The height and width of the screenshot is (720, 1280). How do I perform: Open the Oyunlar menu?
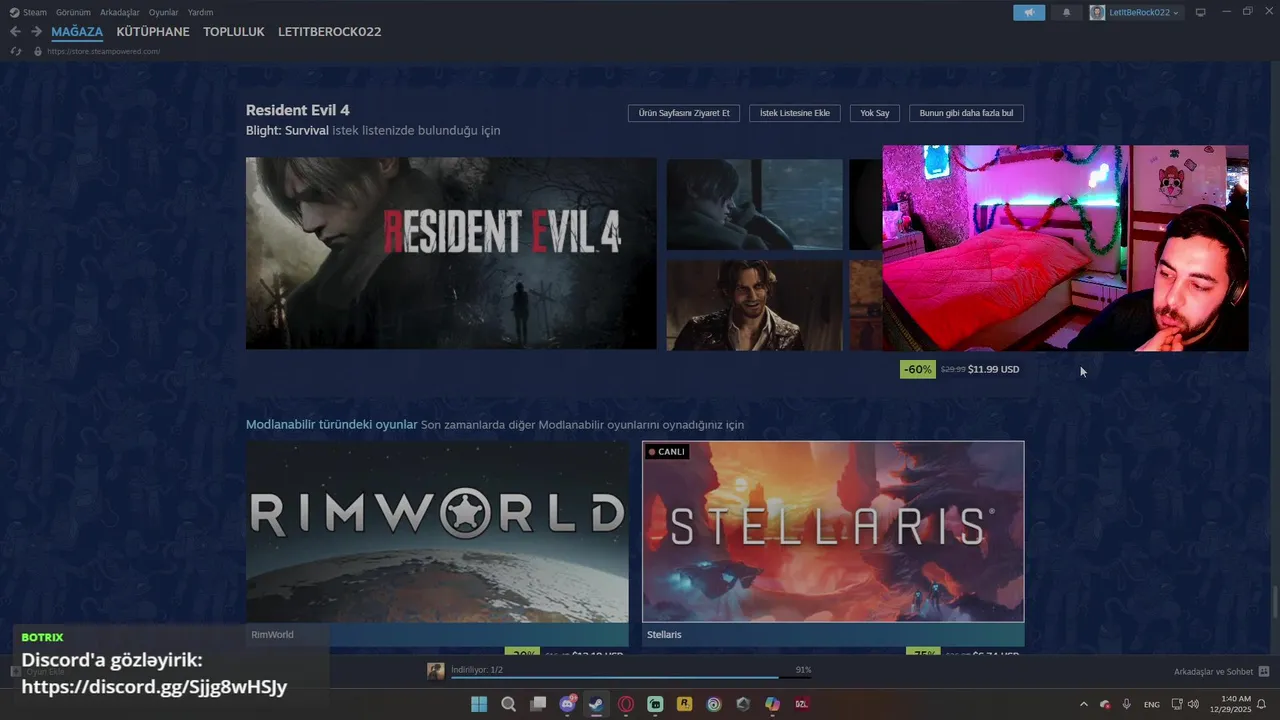pos(164,12)
